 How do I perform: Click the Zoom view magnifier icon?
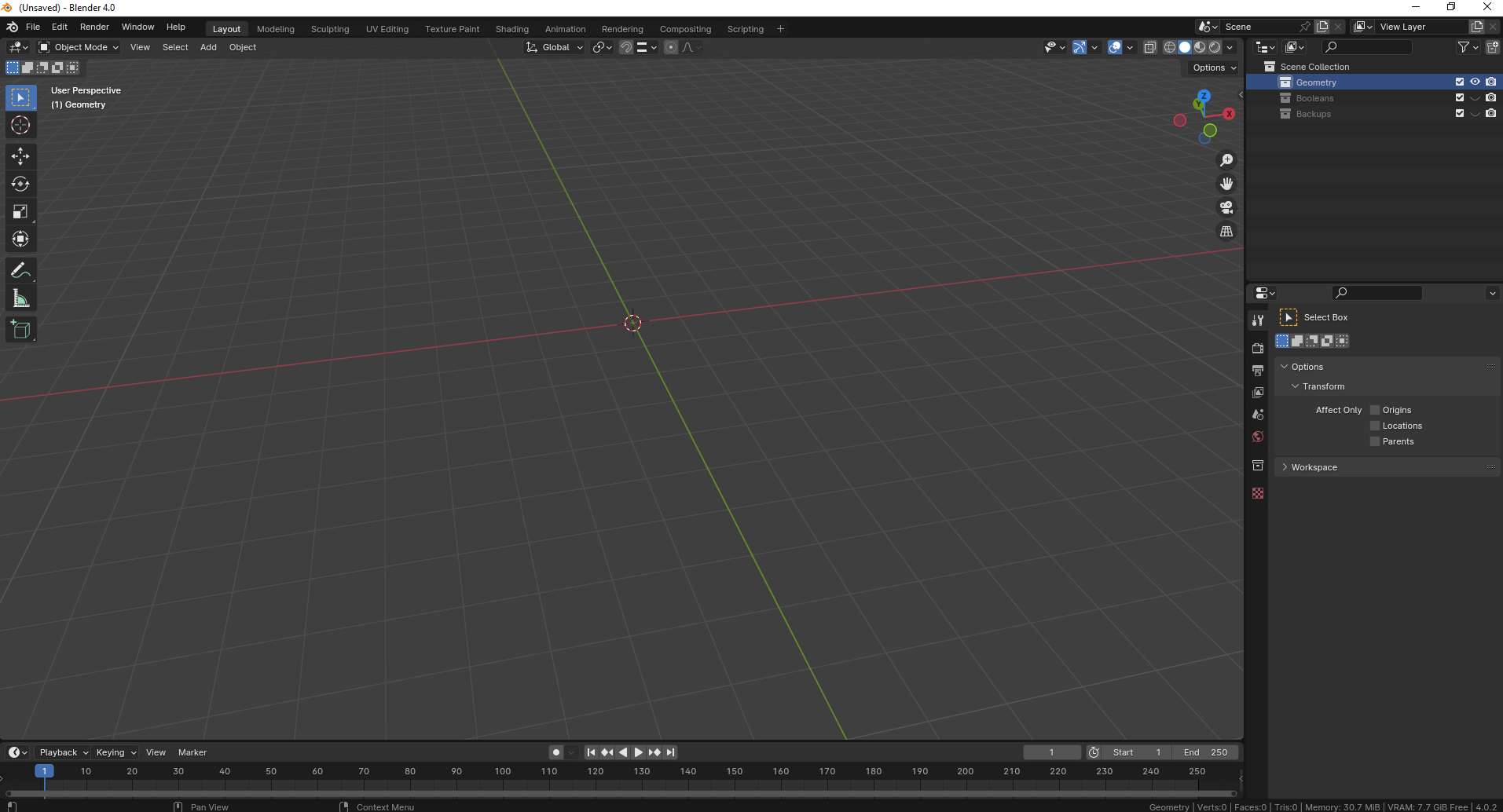[x=1226, y=160]
